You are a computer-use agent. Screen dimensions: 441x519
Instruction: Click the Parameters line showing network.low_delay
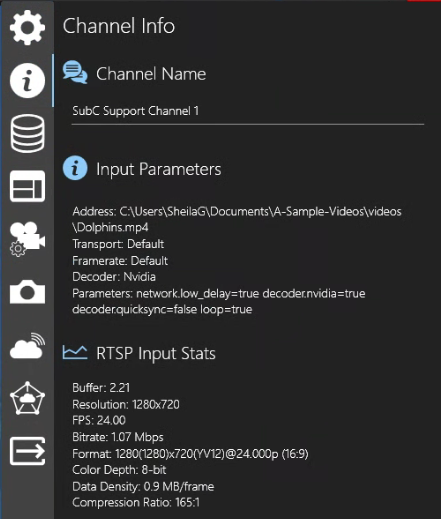point(219,301)
